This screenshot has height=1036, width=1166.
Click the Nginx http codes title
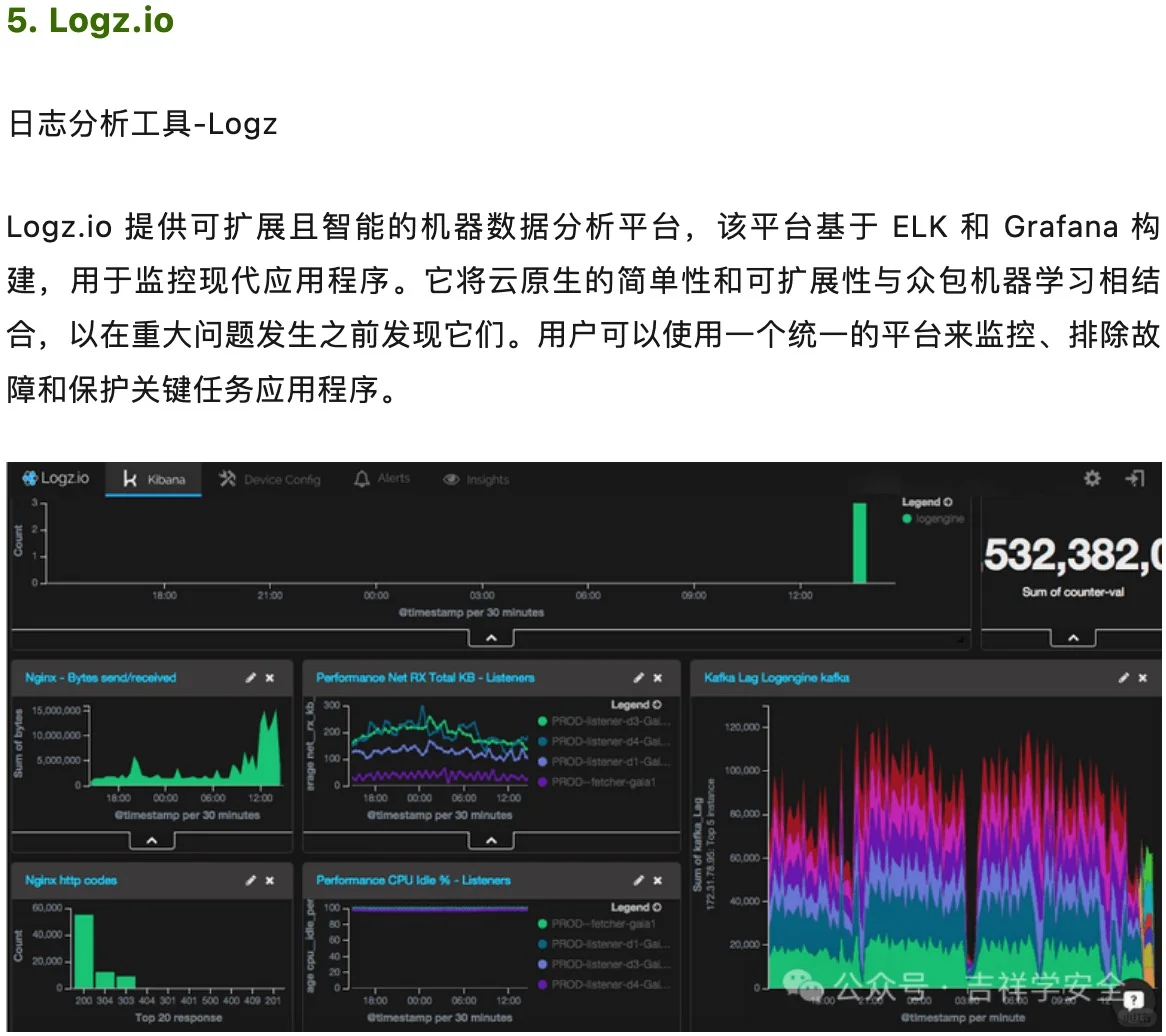(71, 880)
